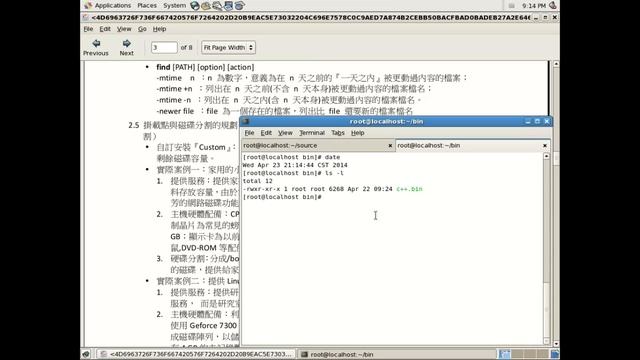Open Edit menu of document viewer

[105, 29]
